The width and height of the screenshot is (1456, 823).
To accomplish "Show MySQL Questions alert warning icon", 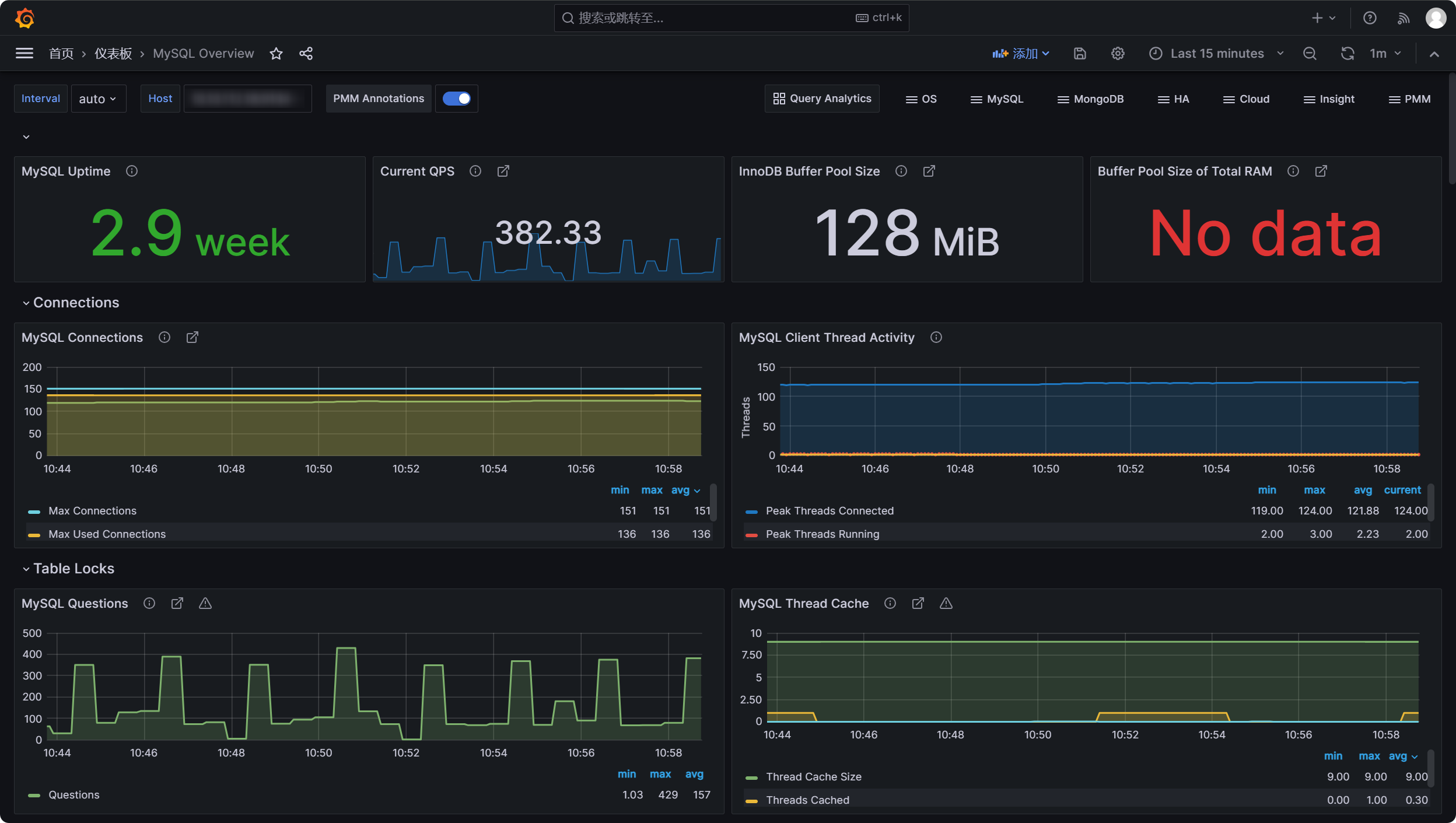I will coord(205,603).
